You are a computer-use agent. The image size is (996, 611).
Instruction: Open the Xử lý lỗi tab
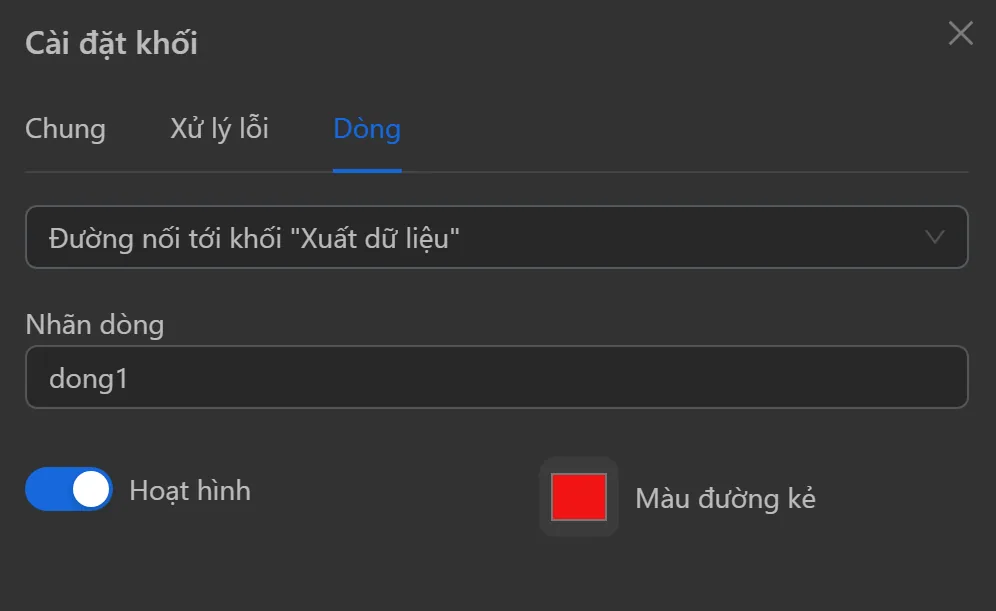pyautogui.click(x=218, y=129)
